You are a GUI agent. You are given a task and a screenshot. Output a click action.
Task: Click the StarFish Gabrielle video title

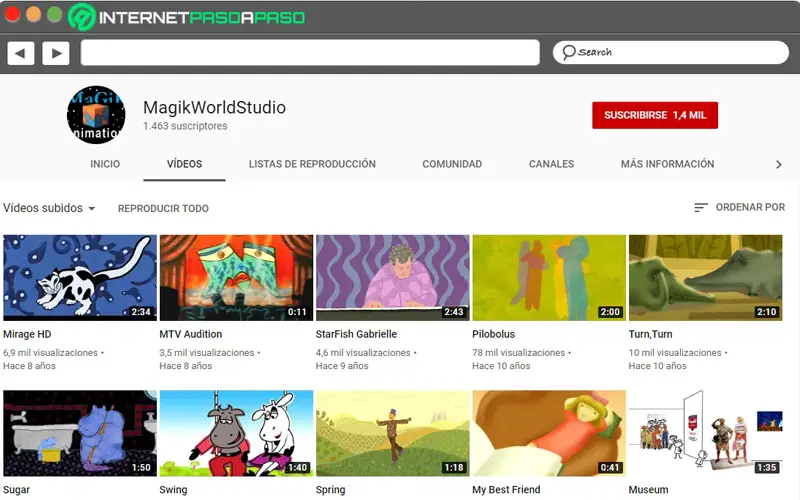[356, 334]
